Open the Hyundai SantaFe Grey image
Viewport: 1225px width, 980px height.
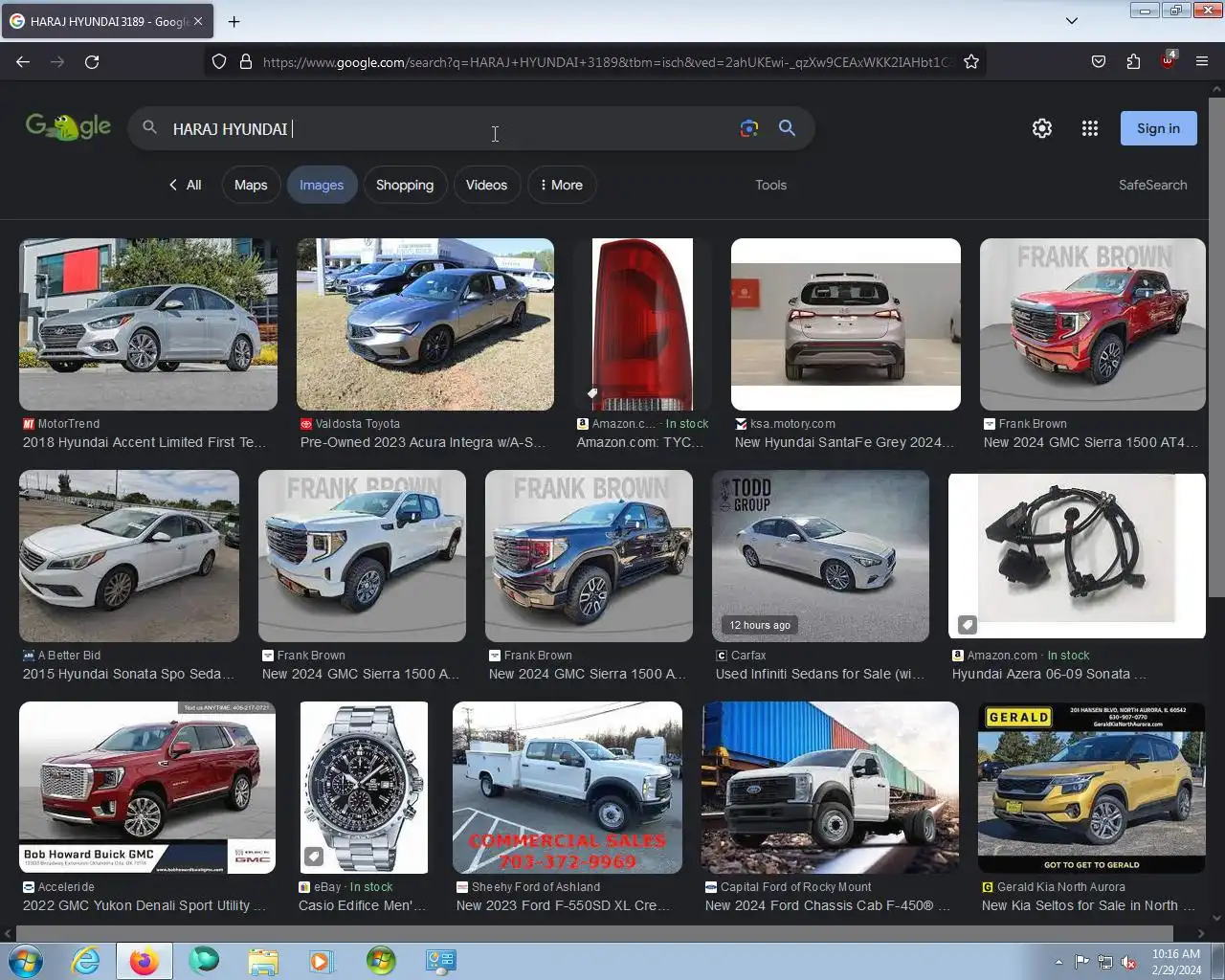pyautogui.click(x=846, y=324)
